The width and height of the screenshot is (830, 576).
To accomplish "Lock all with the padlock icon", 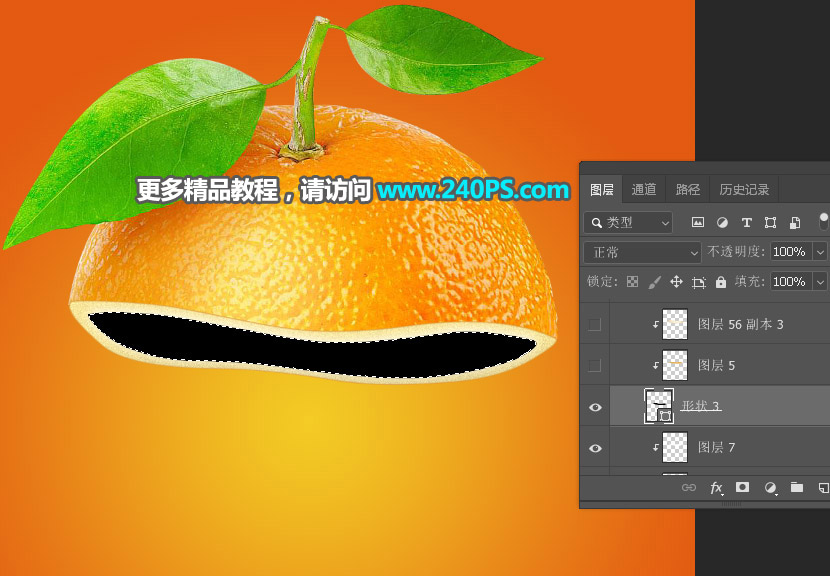I will [x=720, y=282].
